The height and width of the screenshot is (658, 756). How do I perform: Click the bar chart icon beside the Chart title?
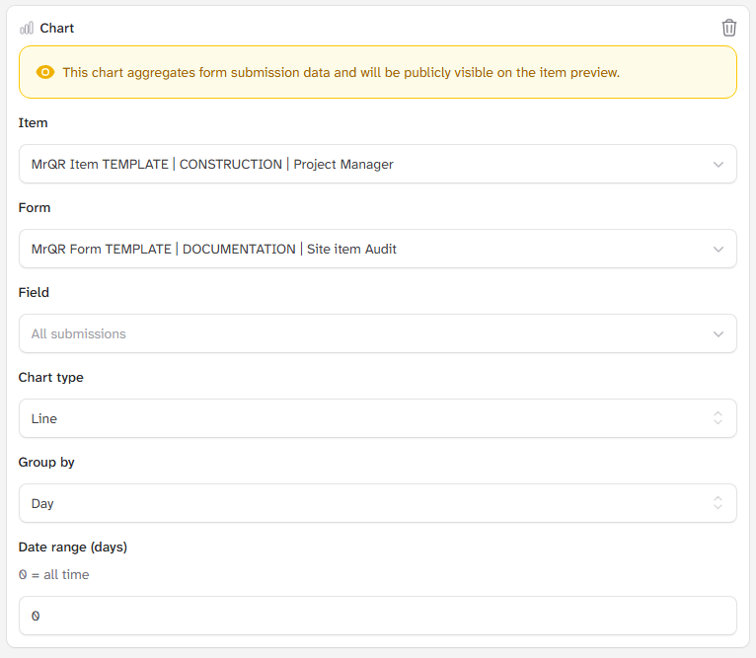coord(27,28)
